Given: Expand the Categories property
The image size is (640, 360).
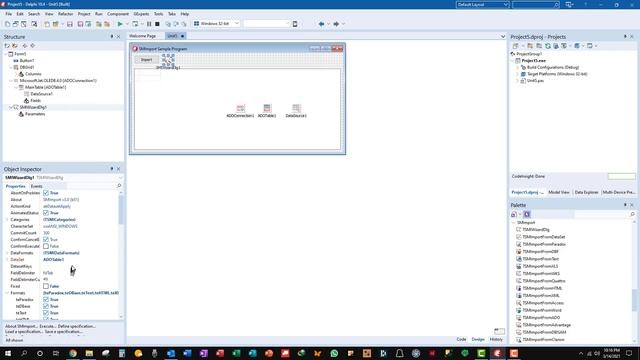Looking at the screenshot, I should 7,220.
